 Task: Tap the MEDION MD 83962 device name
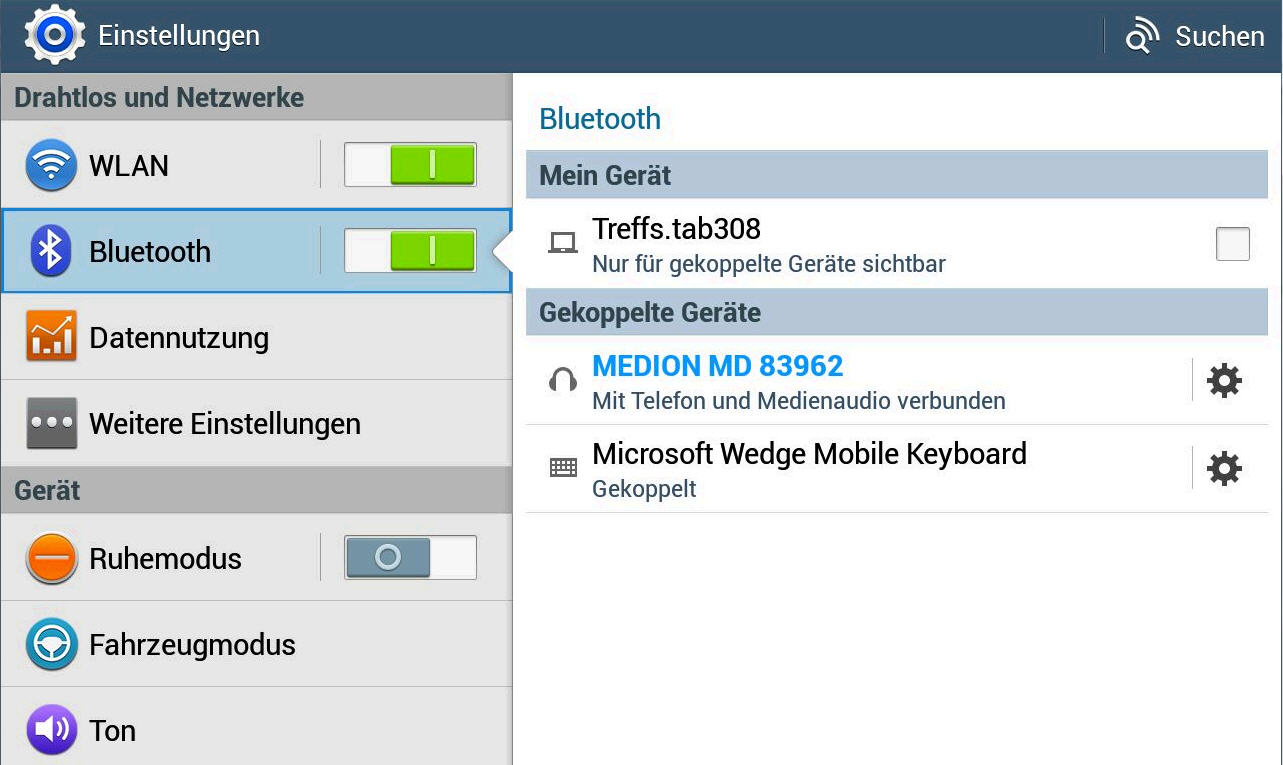click(x=718, y=367)
